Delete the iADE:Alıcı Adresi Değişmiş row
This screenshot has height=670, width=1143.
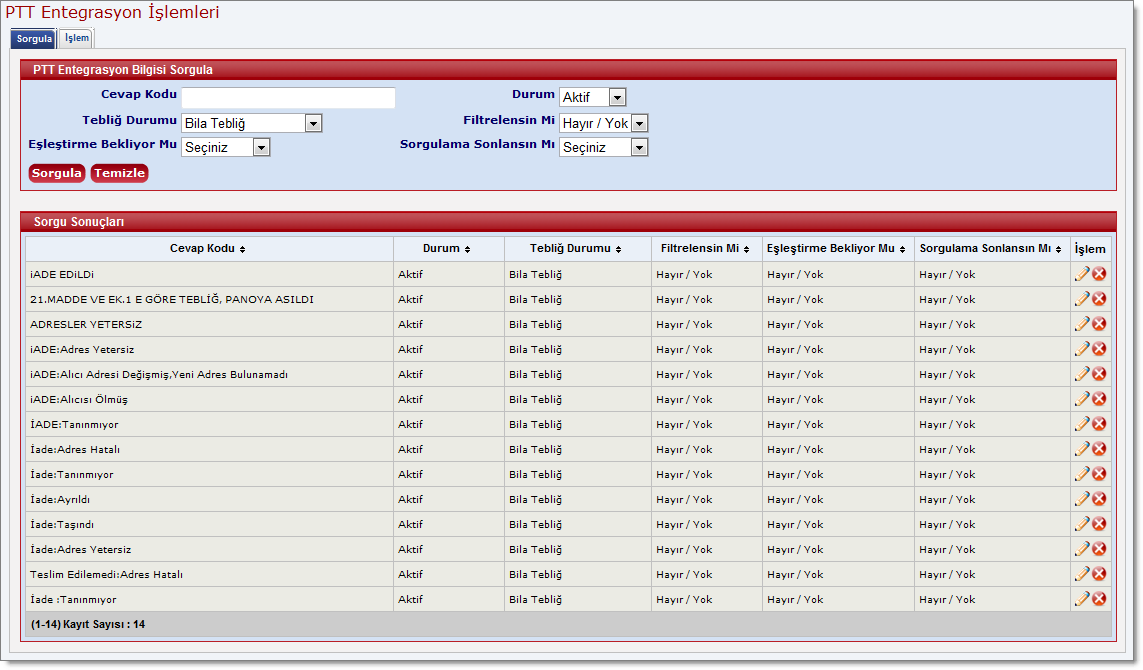[x=1099, y=374]
